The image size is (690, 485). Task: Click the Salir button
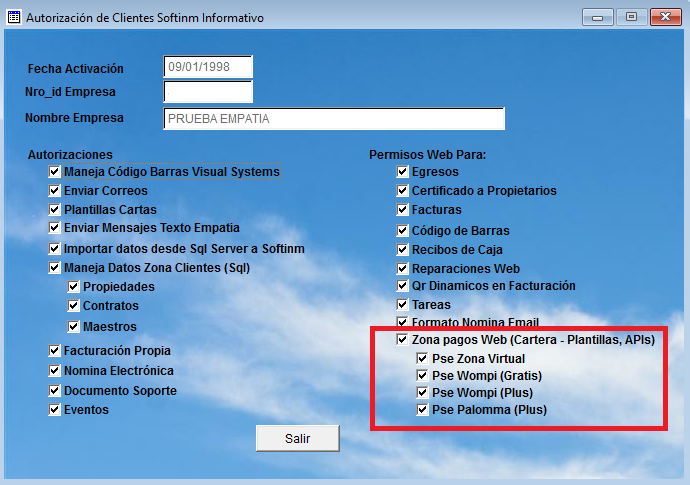coord(298,438)
